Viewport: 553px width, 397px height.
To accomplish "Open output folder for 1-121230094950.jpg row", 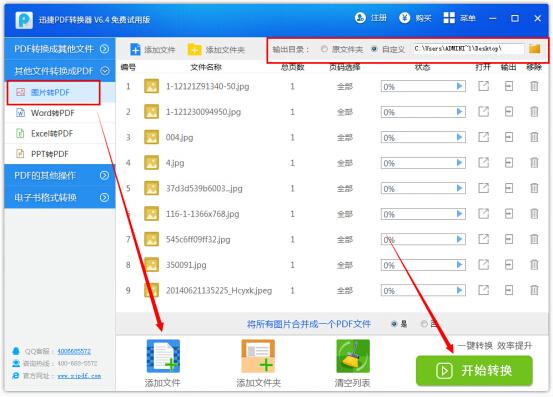I will point(509,112).
